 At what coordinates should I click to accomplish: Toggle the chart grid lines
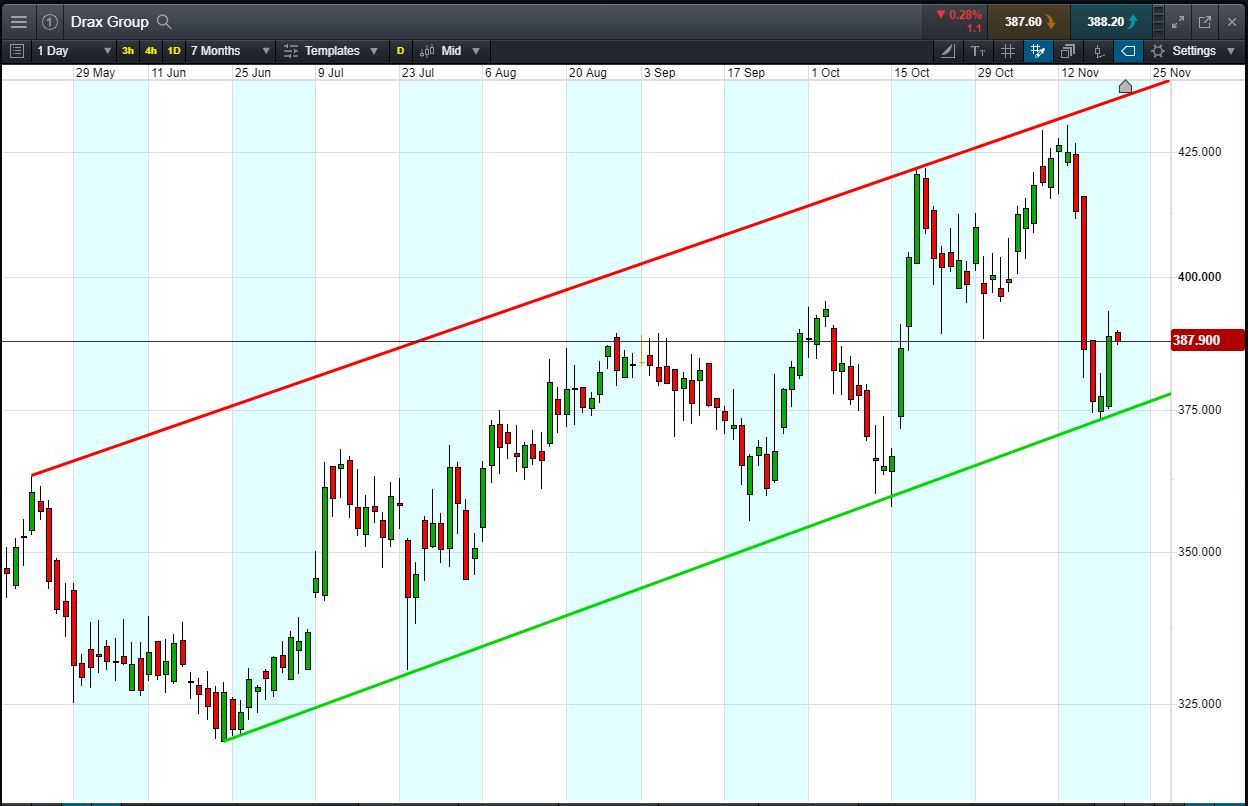(x=1008, y=50)
